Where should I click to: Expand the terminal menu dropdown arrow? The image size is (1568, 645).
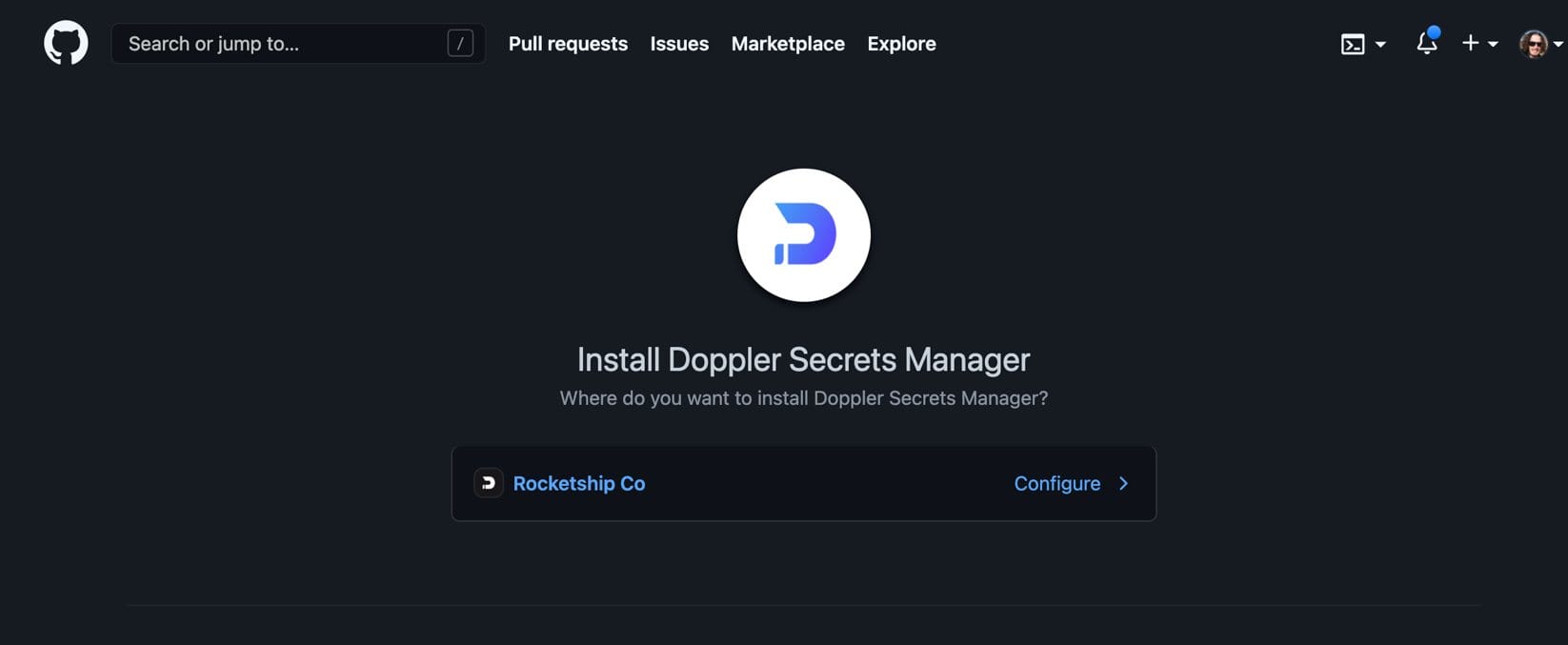(x=1380, y=44)
